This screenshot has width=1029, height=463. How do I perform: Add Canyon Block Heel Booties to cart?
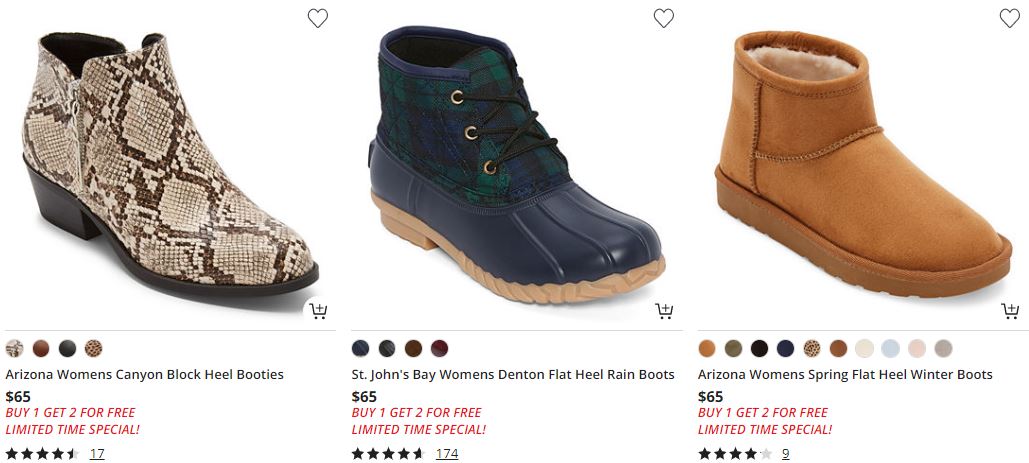[x=318, y=311]
